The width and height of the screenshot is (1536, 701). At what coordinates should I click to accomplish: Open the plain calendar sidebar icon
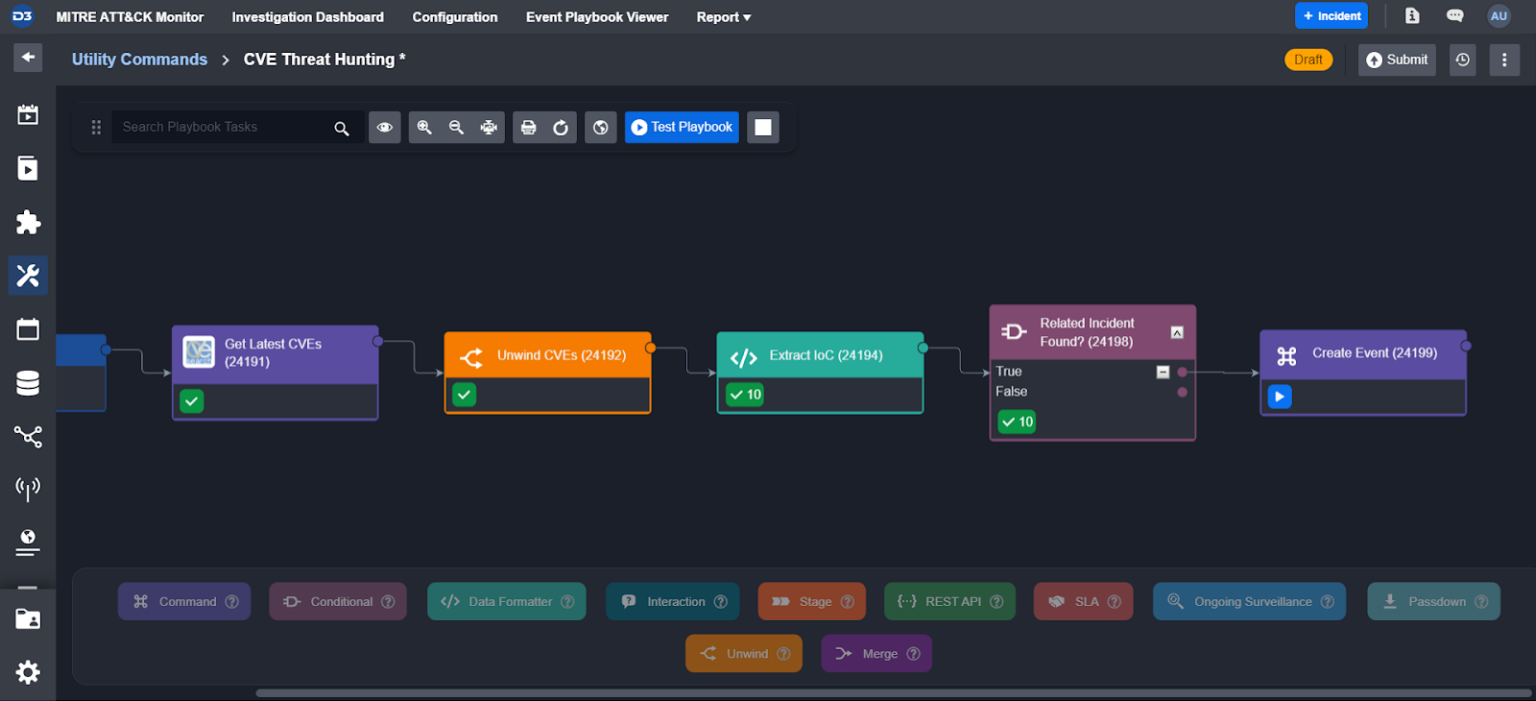28,329
